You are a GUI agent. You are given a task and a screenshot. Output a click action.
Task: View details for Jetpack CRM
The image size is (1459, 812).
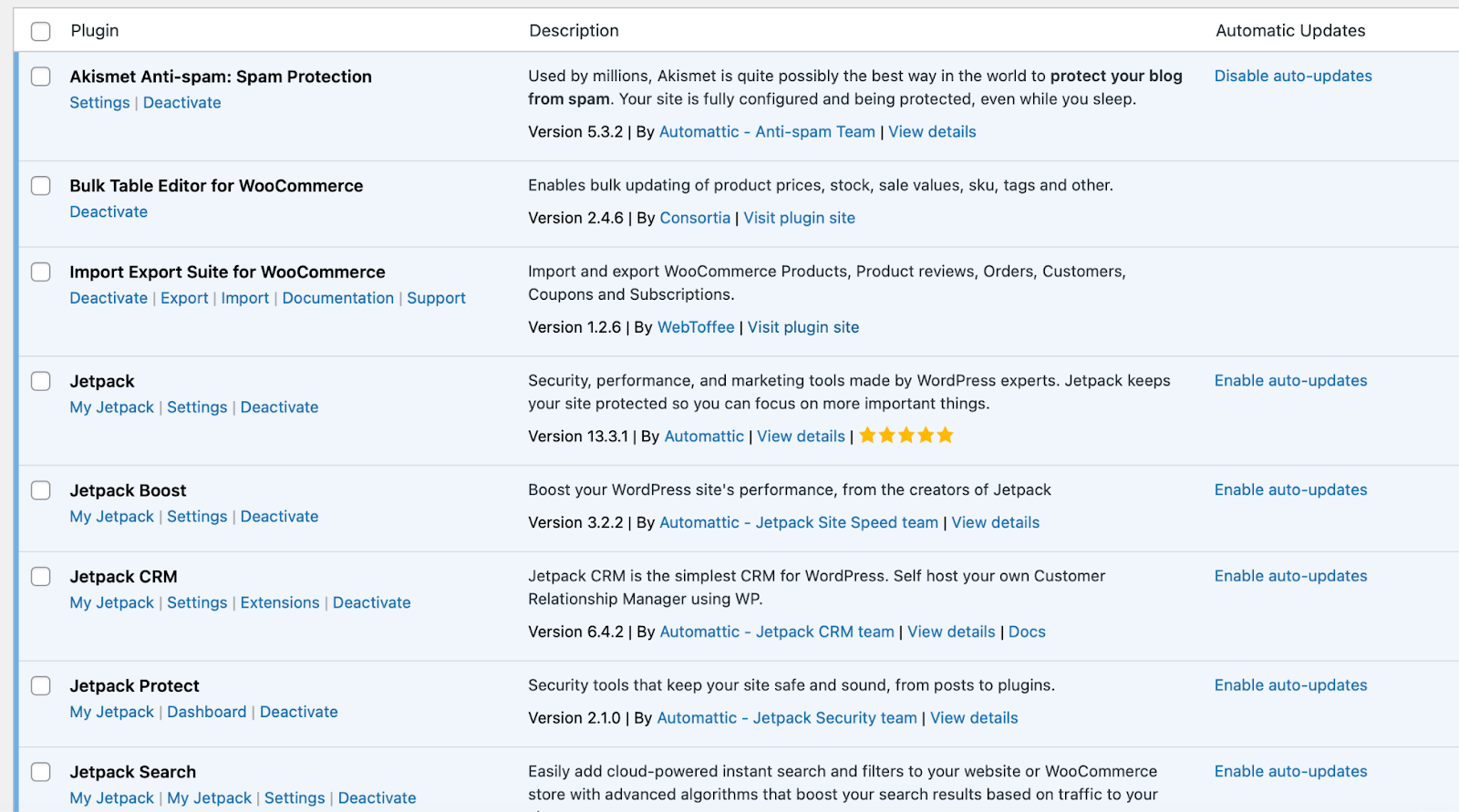951,632
